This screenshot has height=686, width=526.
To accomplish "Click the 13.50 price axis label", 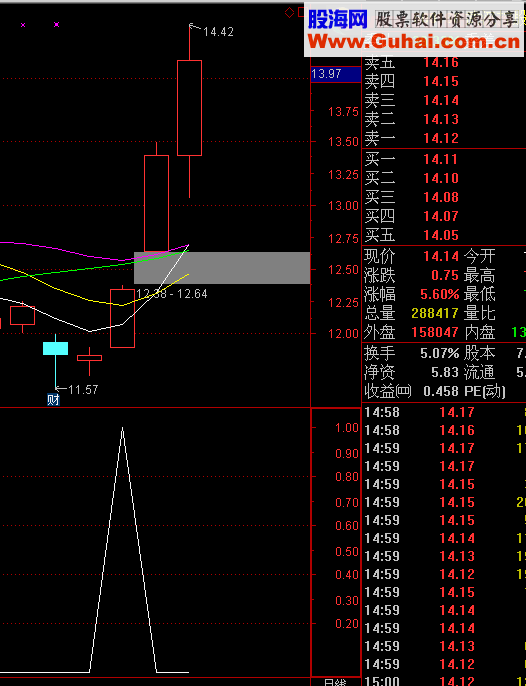I will pos(343,141).
